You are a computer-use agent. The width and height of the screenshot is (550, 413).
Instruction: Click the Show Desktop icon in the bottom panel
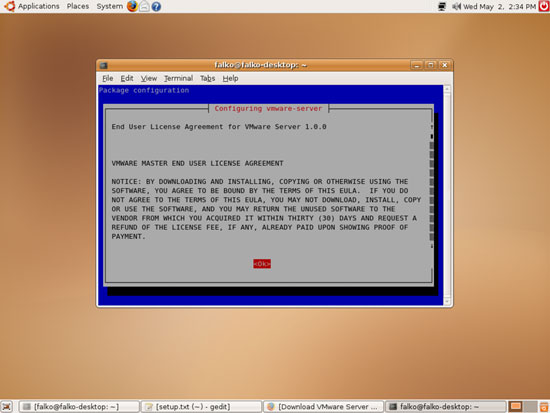coord(7,407)
